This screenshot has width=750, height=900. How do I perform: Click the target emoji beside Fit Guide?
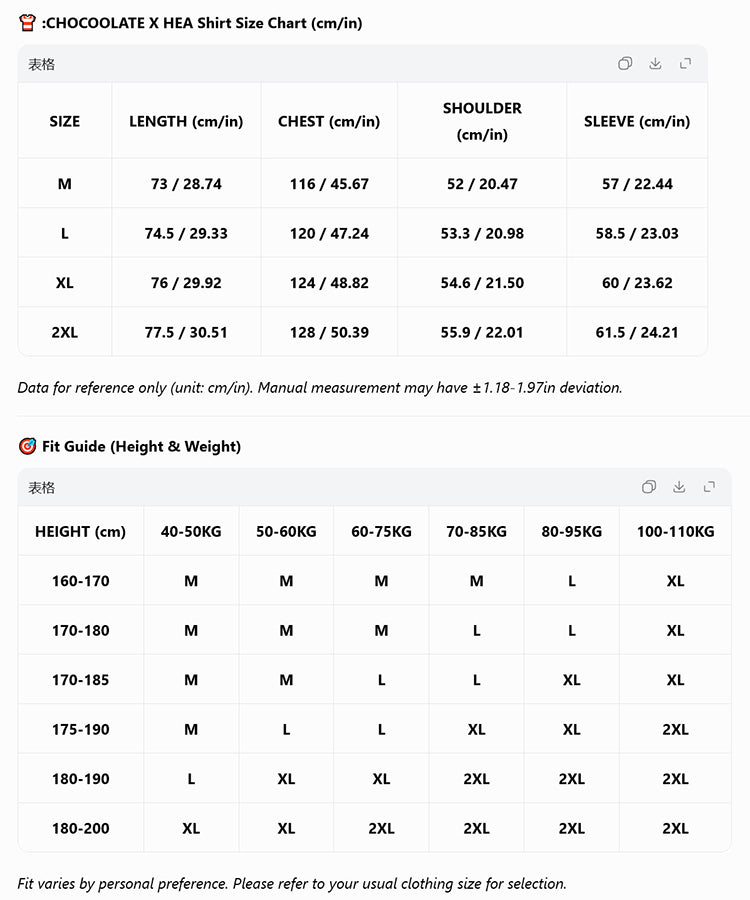[27, 446]
